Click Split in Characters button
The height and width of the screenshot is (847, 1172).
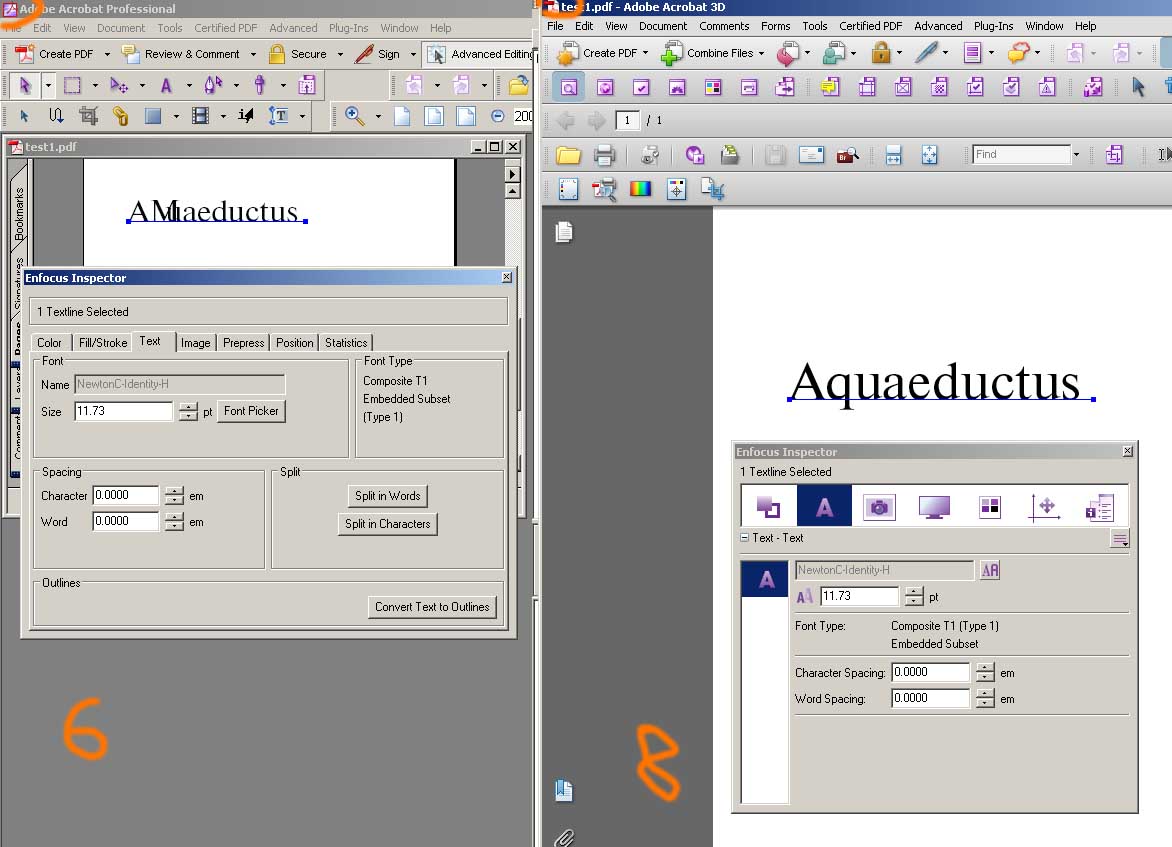coord(387,524)
